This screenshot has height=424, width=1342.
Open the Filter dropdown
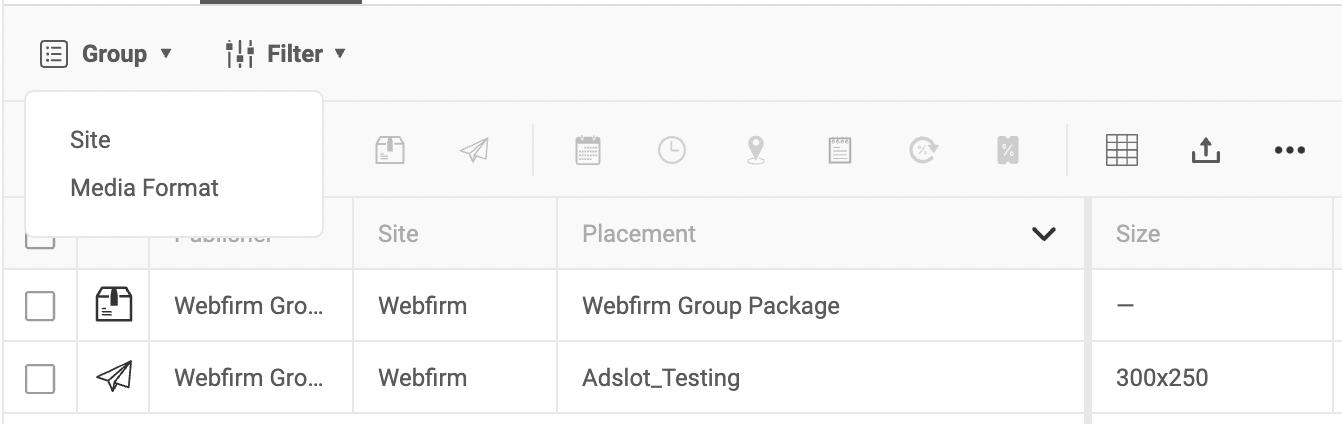coord(286,54)
